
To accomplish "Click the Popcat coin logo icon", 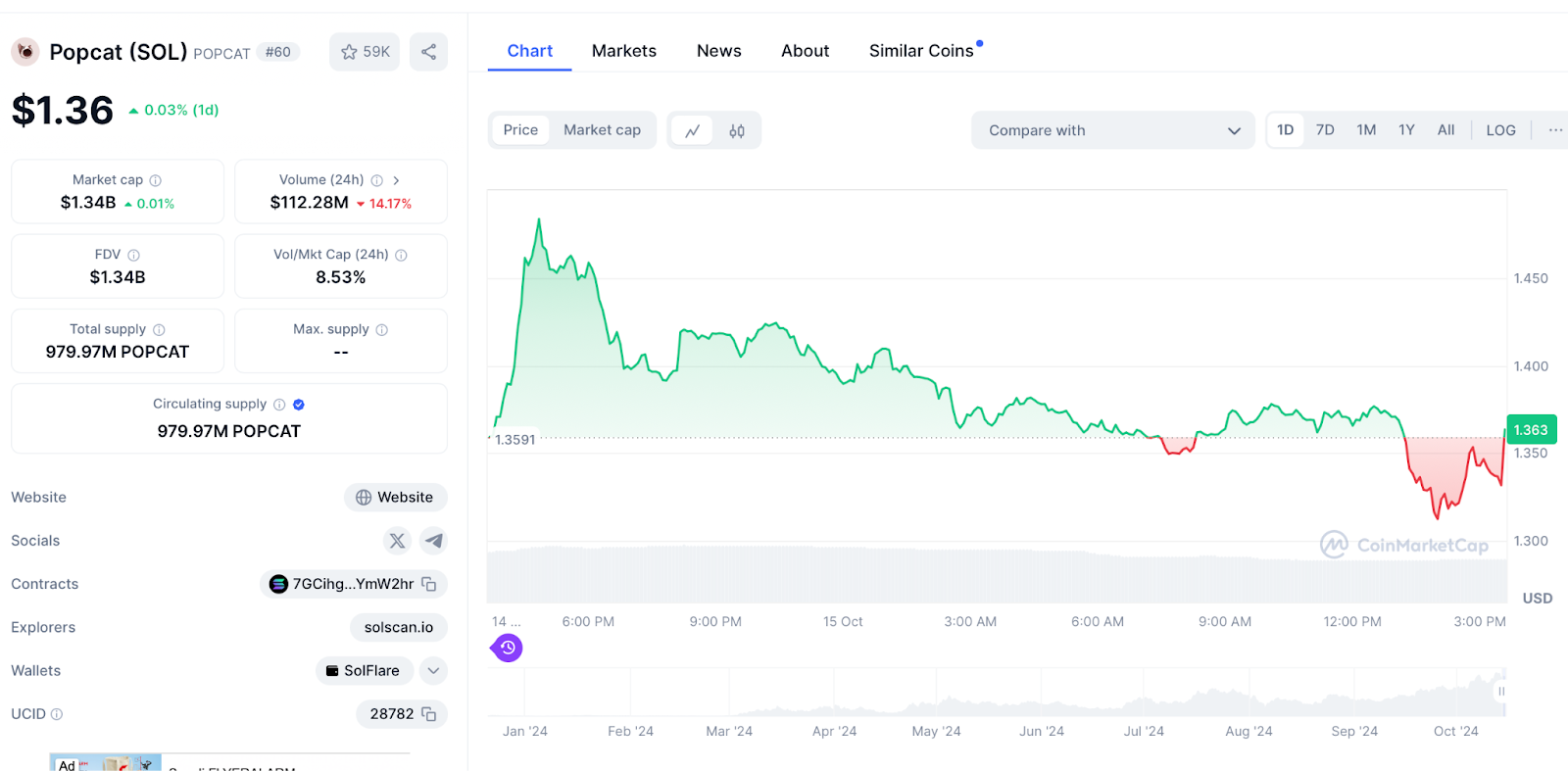I will pos(25,52).
